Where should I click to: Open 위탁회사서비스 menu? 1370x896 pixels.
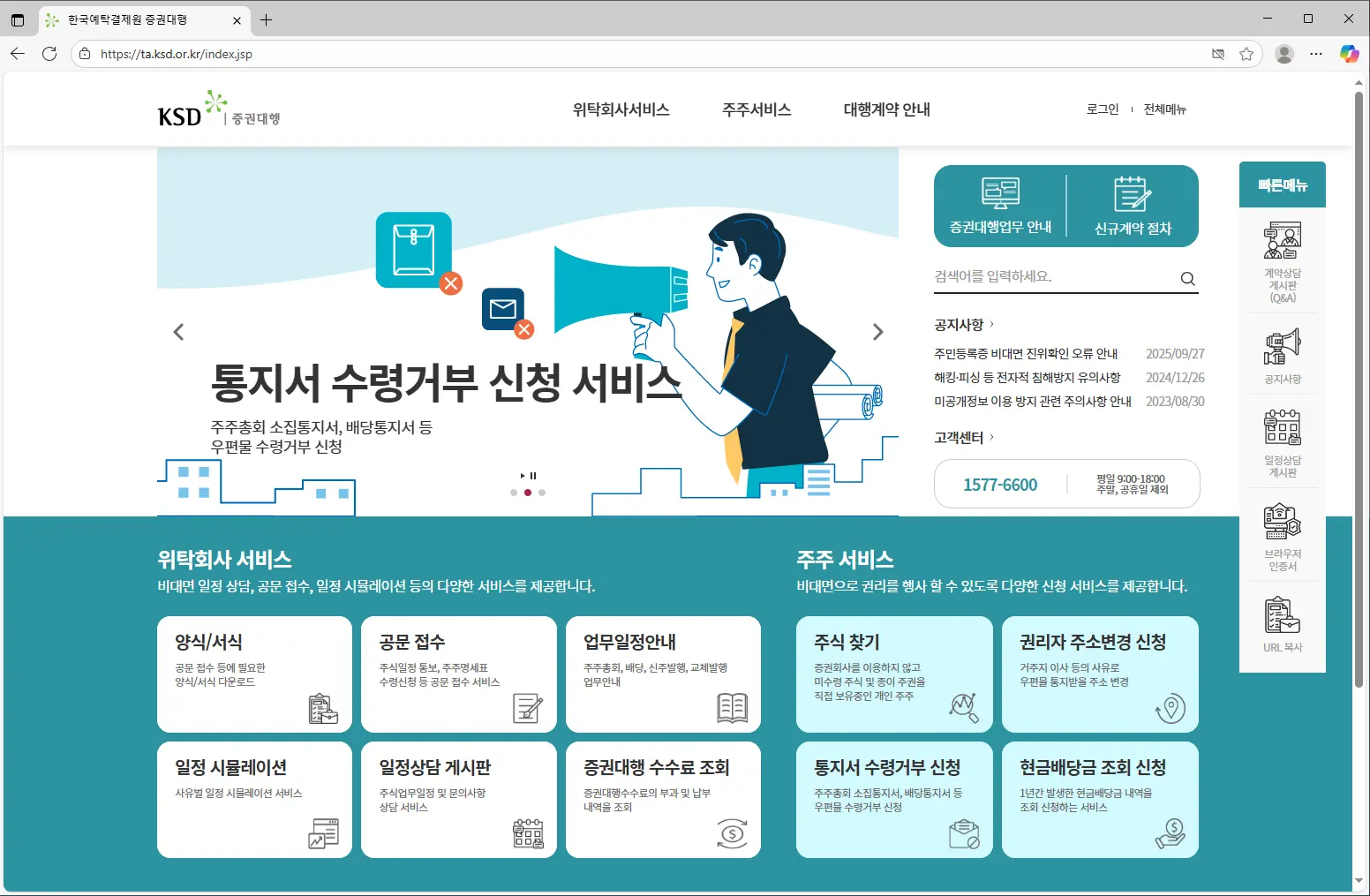tap(621, 109)
